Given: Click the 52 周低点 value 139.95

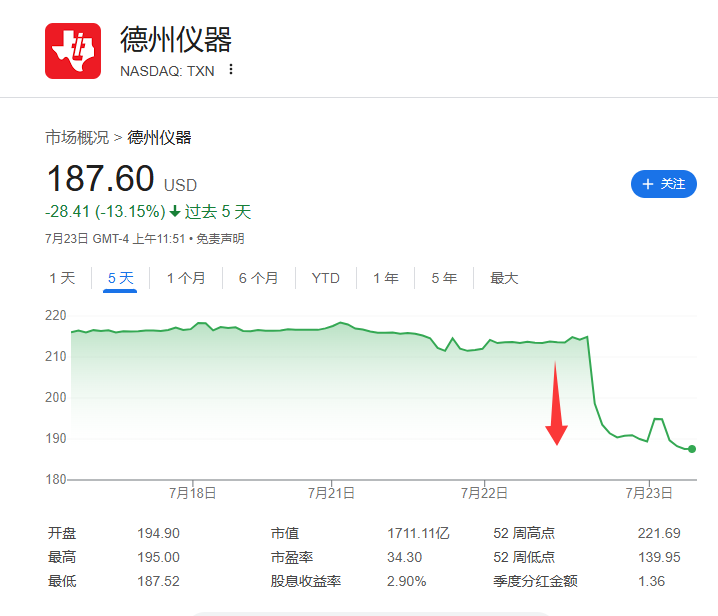Looking at the screenshot, I should tap(659, 557).
